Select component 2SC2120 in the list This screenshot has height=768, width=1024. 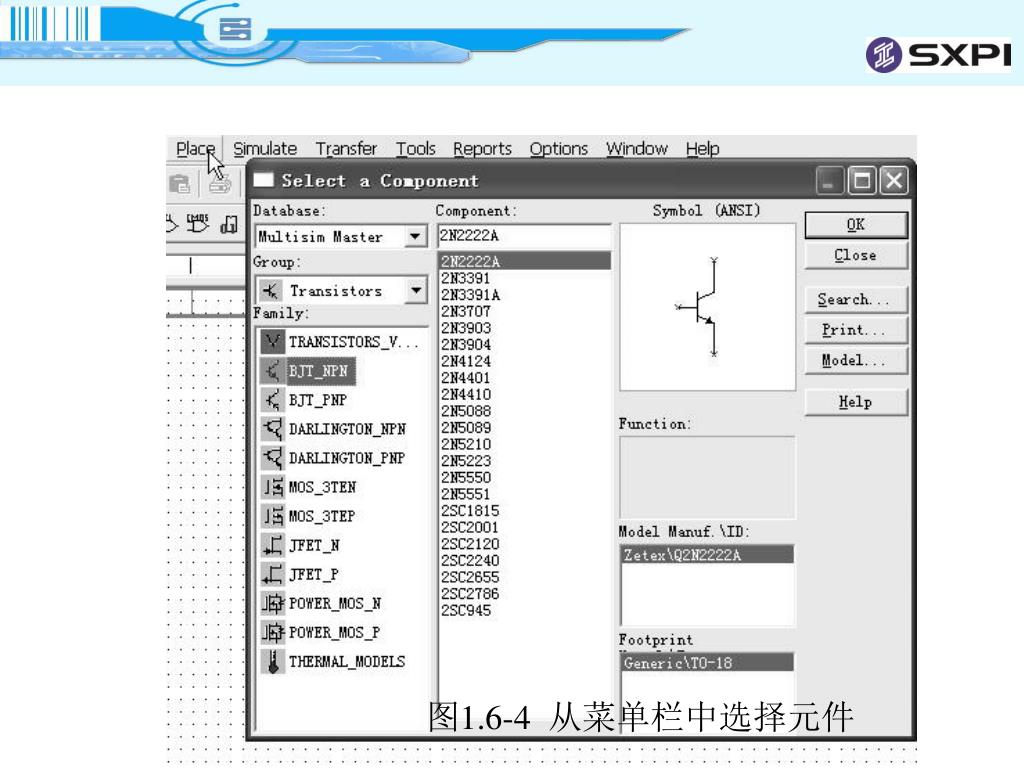coord(470,544)
